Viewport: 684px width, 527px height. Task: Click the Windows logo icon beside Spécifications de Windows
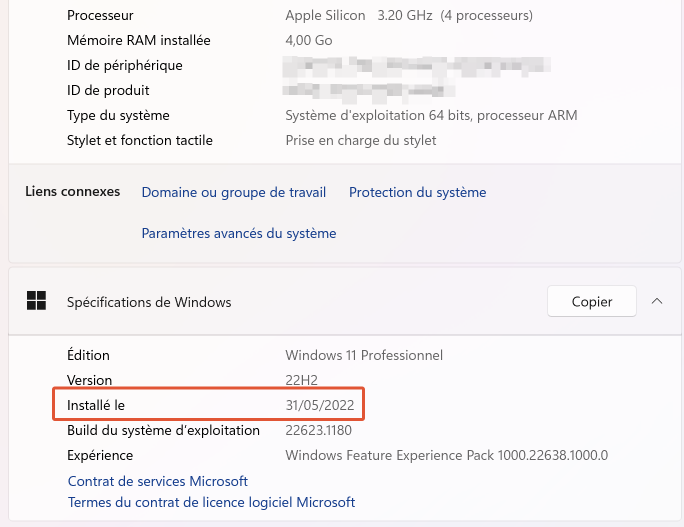coord(36,301)
